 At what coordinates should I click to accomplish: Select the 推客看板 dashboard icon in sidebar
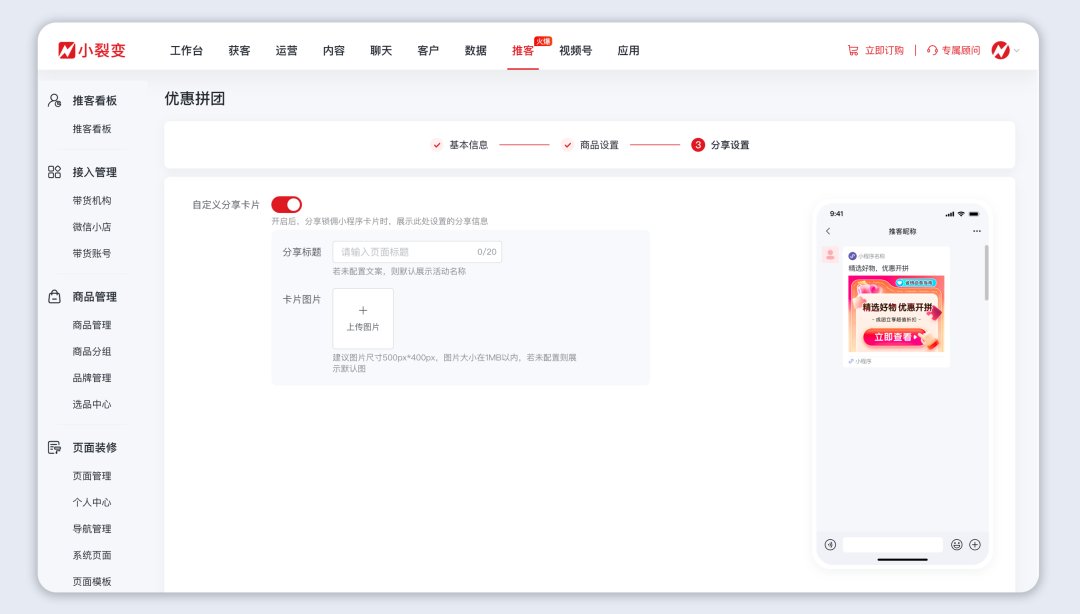coord(53,100)
